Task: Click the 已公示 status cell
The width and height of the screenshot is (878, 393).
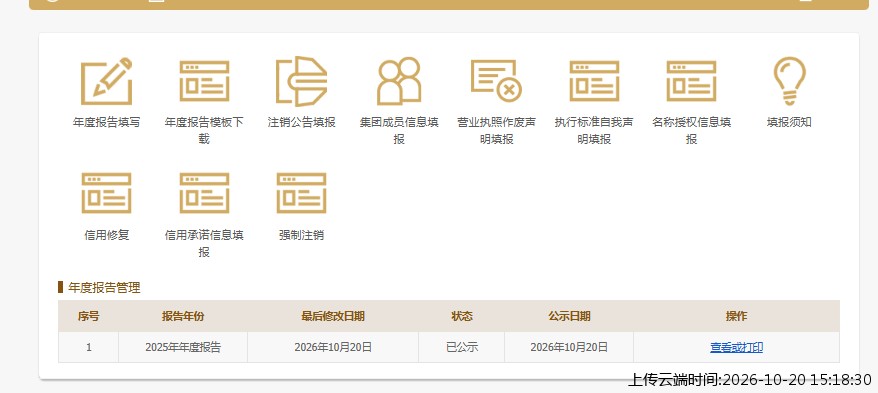Action: click(x=462, y=347)
